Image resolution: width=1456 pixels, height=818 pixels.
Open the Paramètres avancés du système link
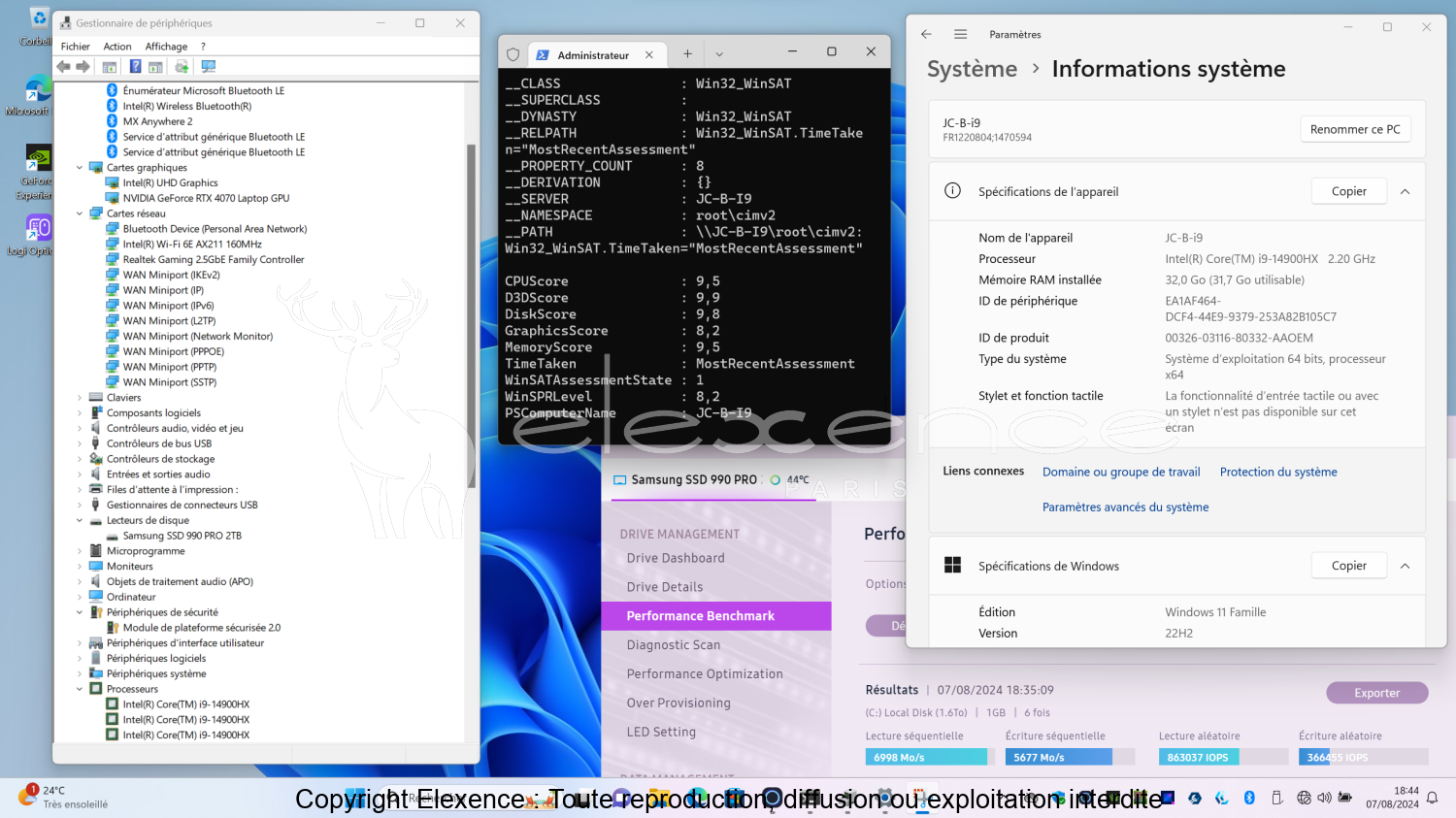[x=1125, y=507]
